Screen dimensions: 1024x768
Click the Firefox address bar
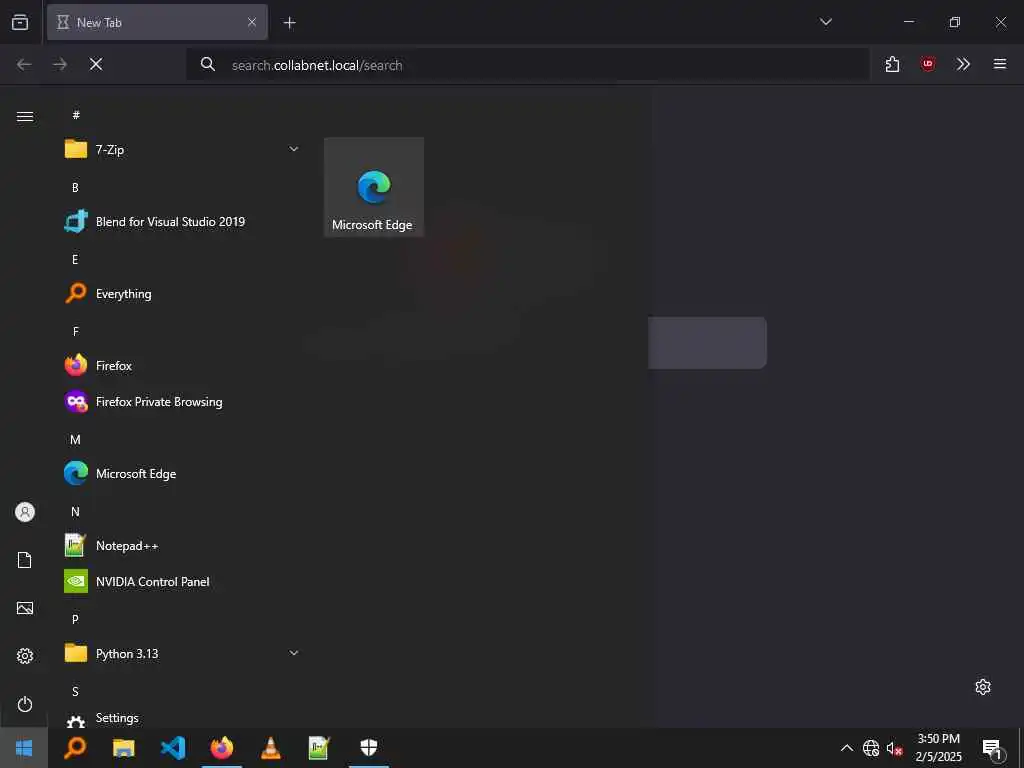(x=528, y=65)
